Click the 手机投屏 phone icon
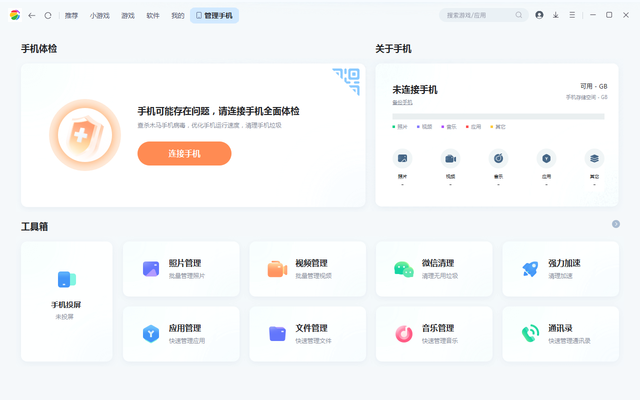 (67, 280)
